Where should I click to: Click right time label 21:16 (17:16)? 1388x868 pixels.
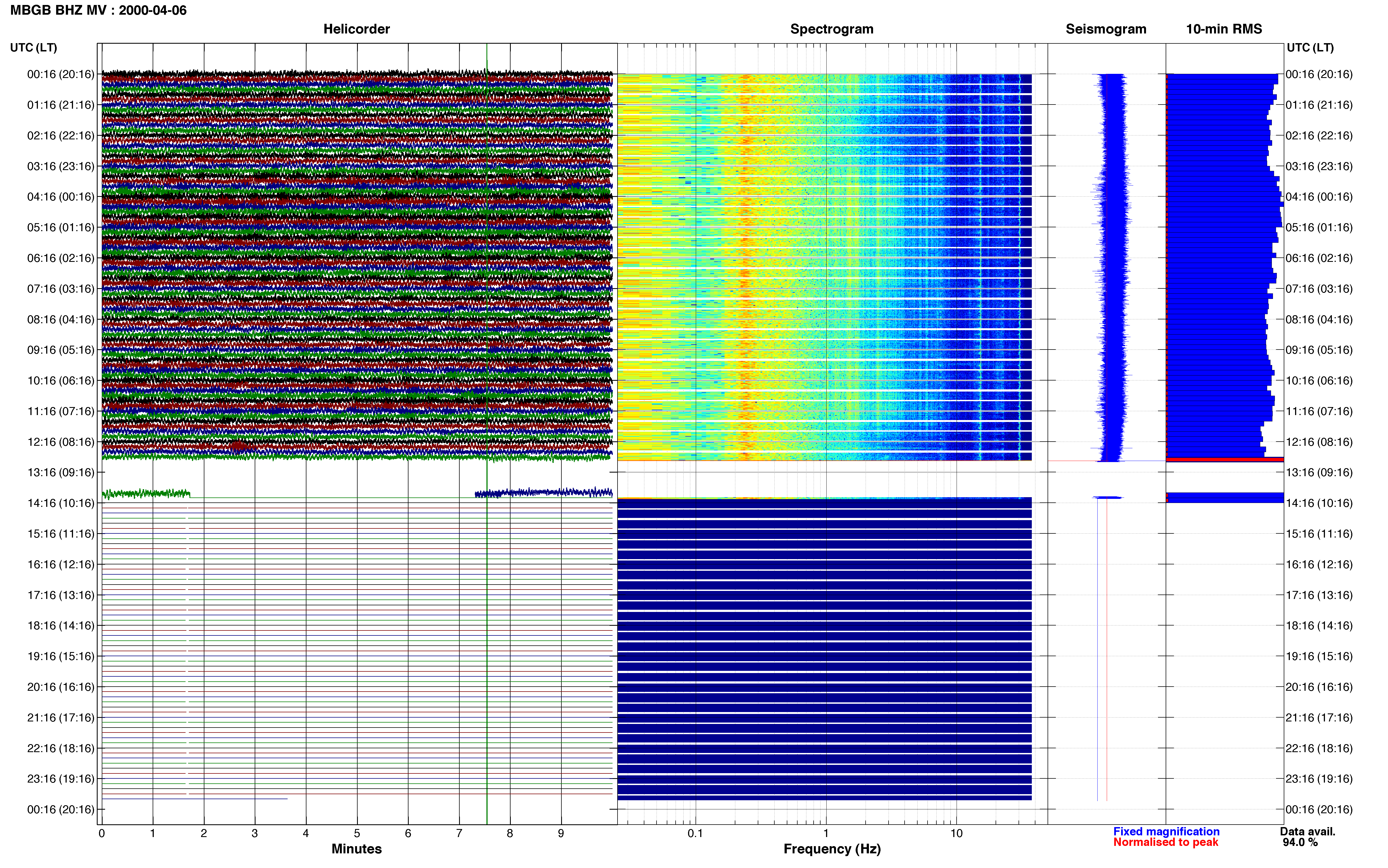(1319, 718)
